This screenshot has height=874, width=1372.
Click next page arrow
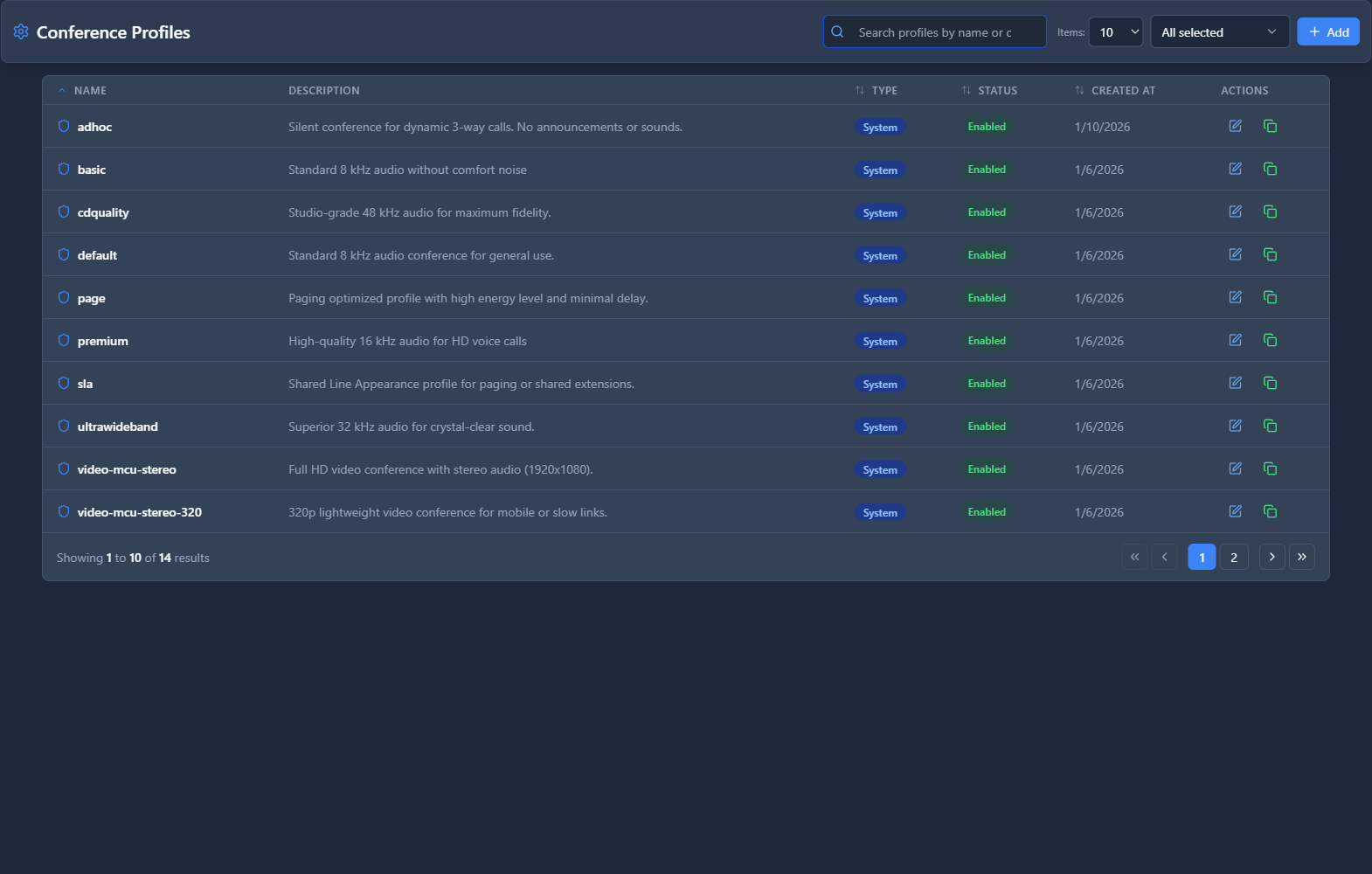pyautogui.click(x=1272, y=558)
